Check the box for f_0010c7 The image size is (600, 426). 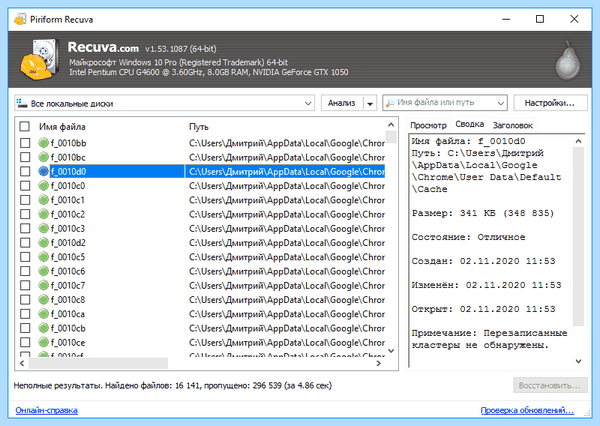pos(25,285)
